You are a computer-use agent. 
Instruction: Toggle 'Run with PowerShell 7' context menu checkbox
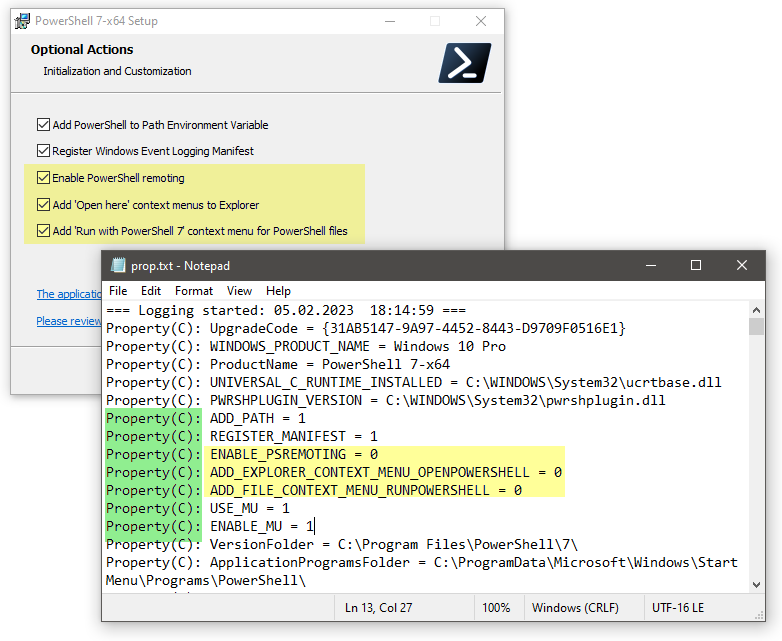[43, 230]
